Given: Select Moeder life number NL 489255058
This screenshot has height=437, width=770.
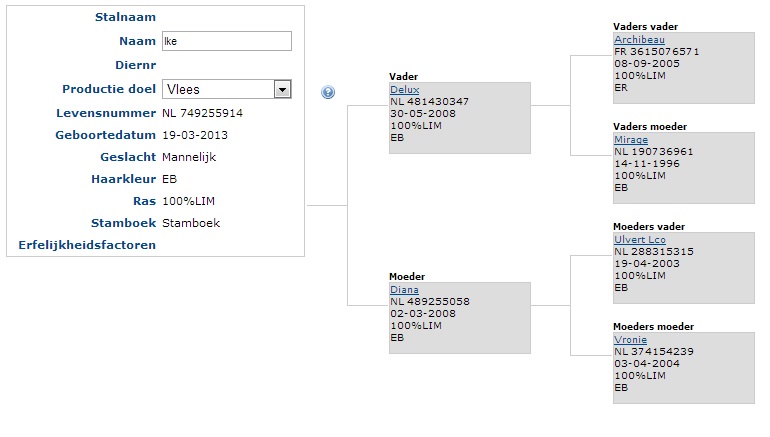Looking at the screenshot, I should [430, 301].
